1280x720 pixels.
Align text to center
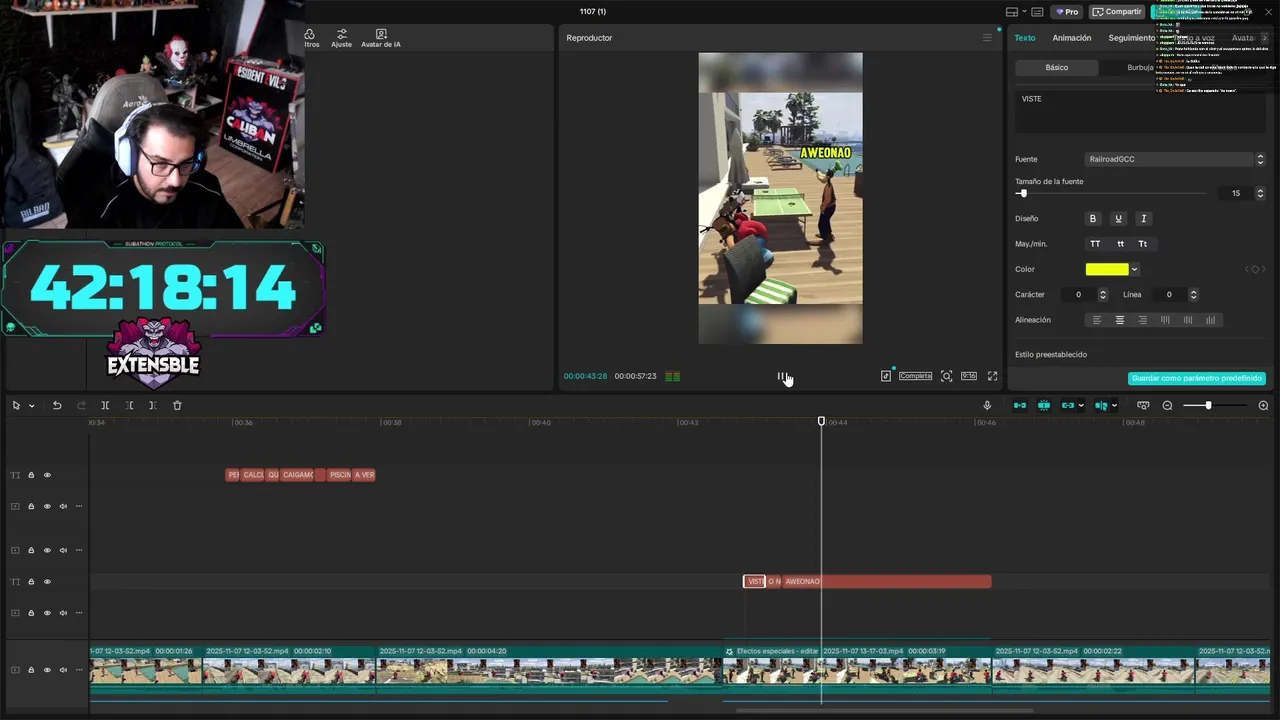[1119, 320]
